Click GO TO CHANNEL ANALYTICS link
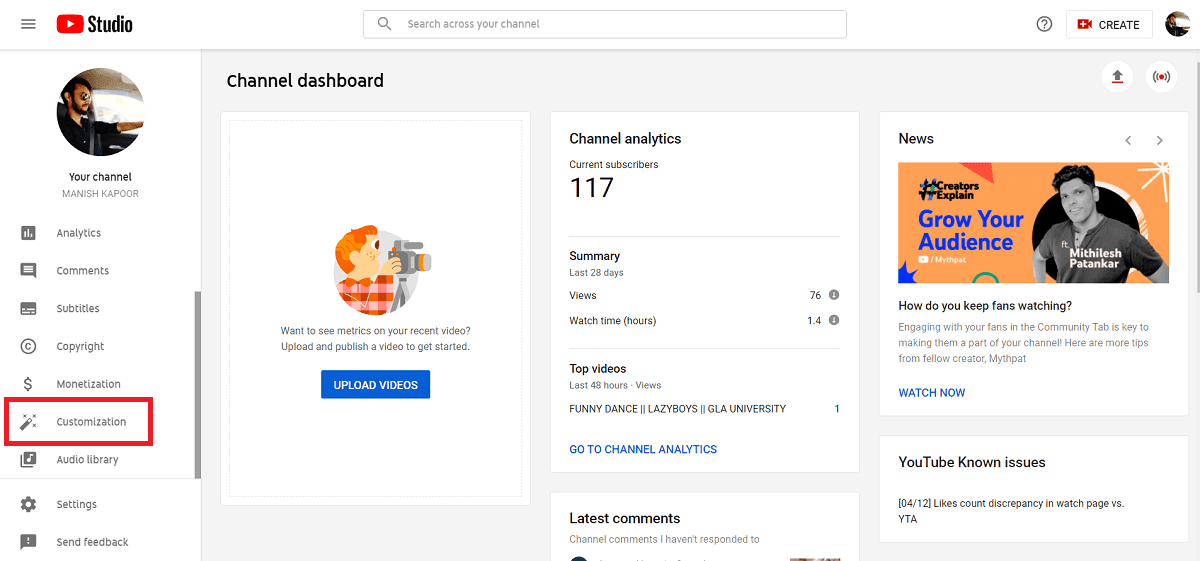This screenshot has height=561, width=1200. tap(643, 449)
